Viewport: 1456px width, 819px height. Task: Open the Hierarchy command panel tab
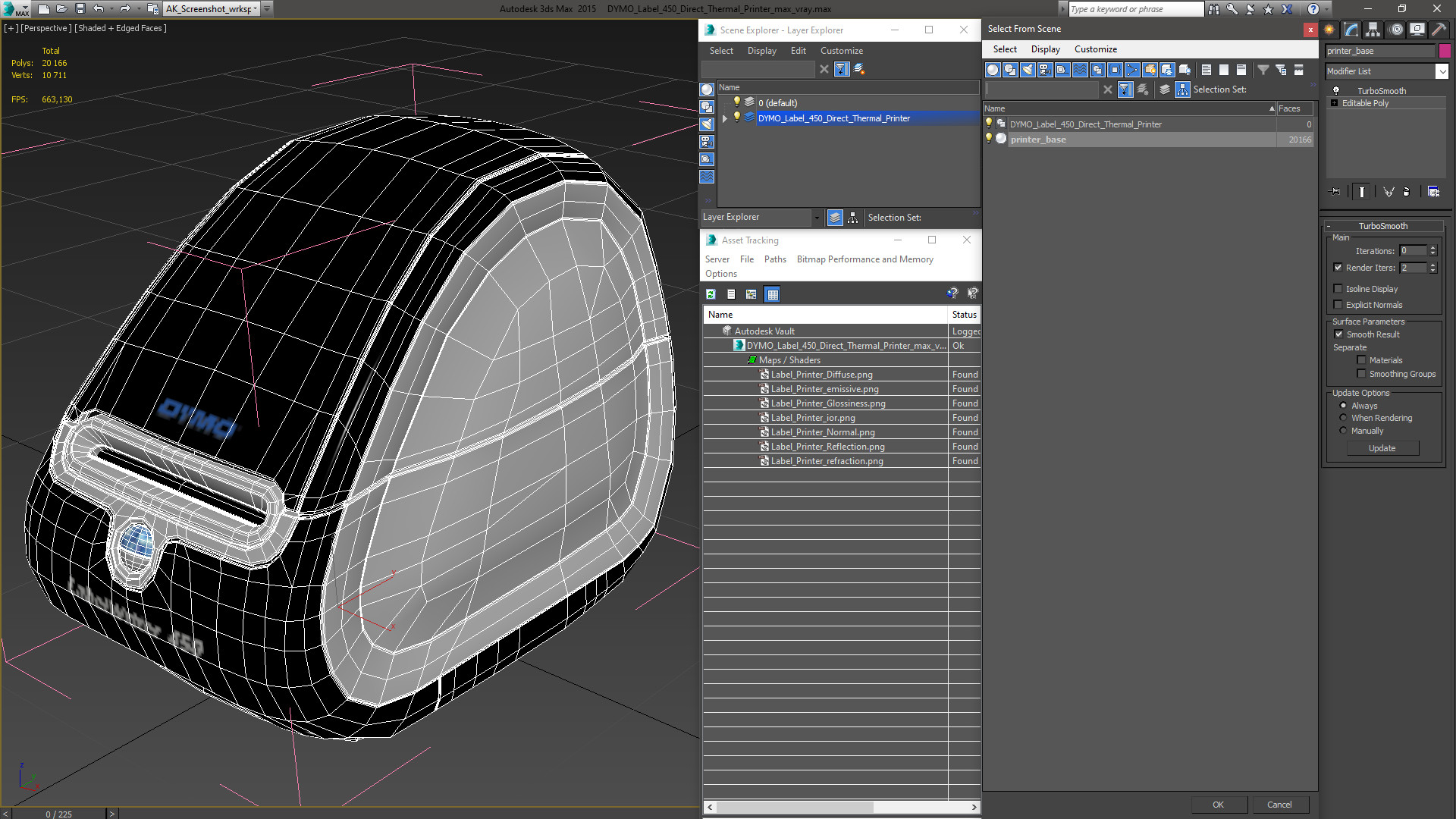coord(1373,30)
